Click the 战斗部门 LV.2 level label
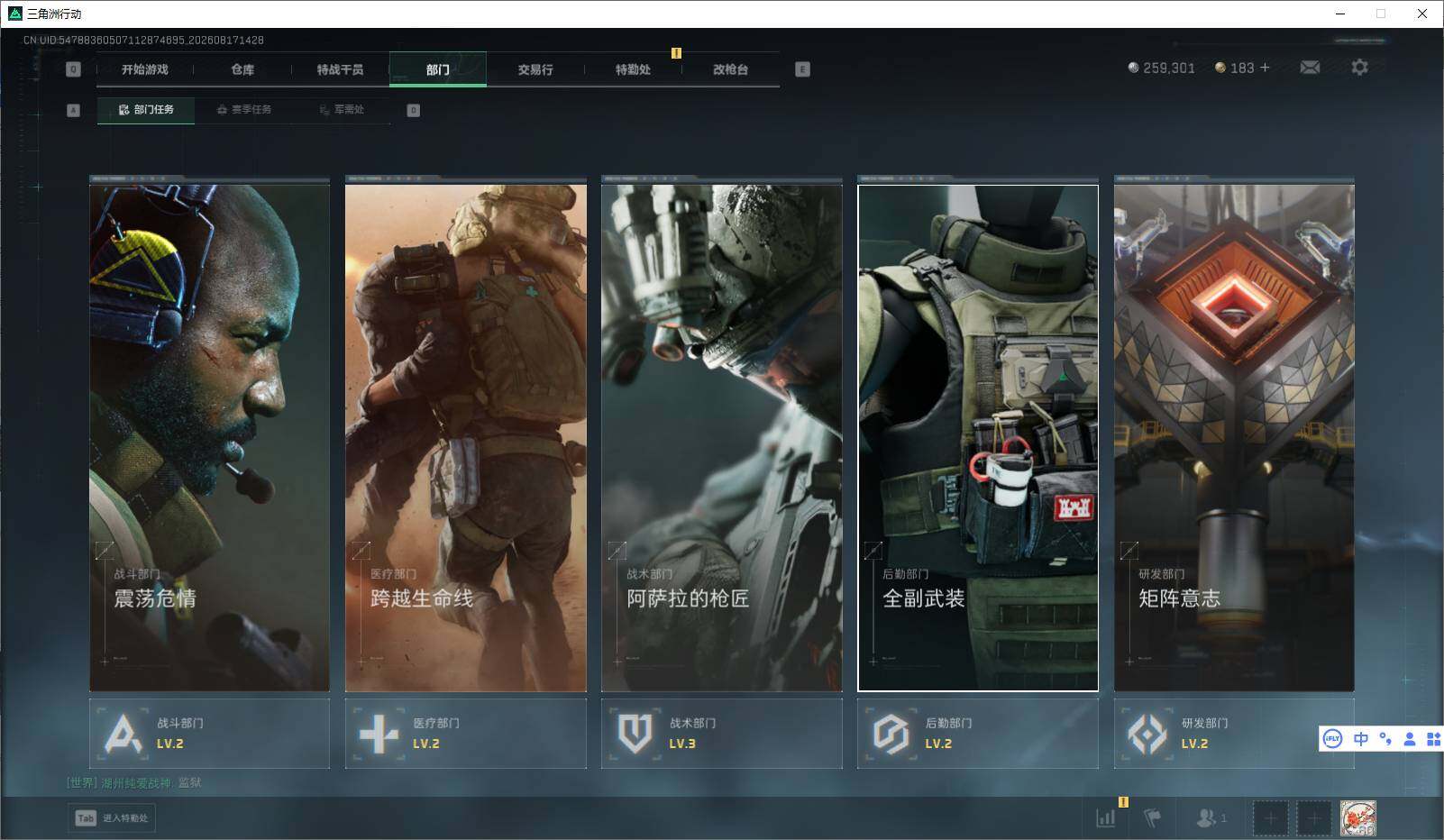Screen dimensions: 1444x840 pos(169,744)
